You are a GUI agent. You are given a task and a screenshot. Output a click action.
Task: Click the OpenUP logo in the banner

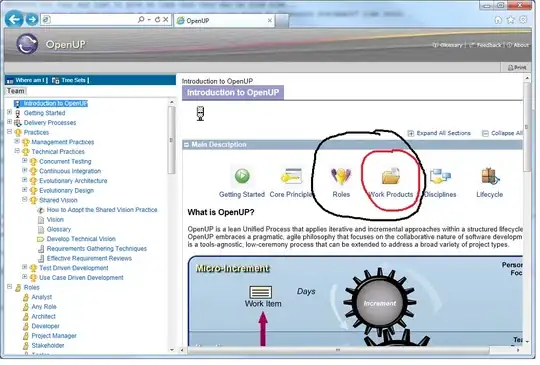pos(27,44)
